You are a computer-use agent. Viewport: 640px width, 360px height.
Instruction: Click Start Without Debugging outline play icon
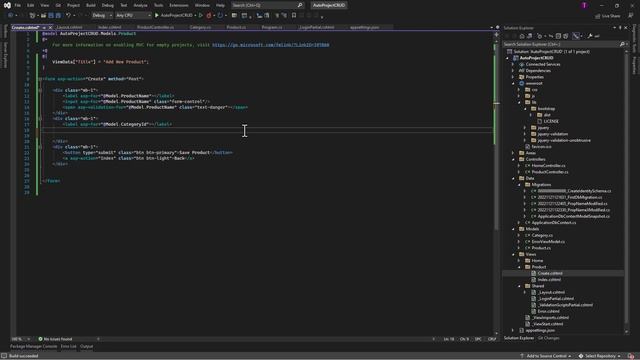(201, 15)
